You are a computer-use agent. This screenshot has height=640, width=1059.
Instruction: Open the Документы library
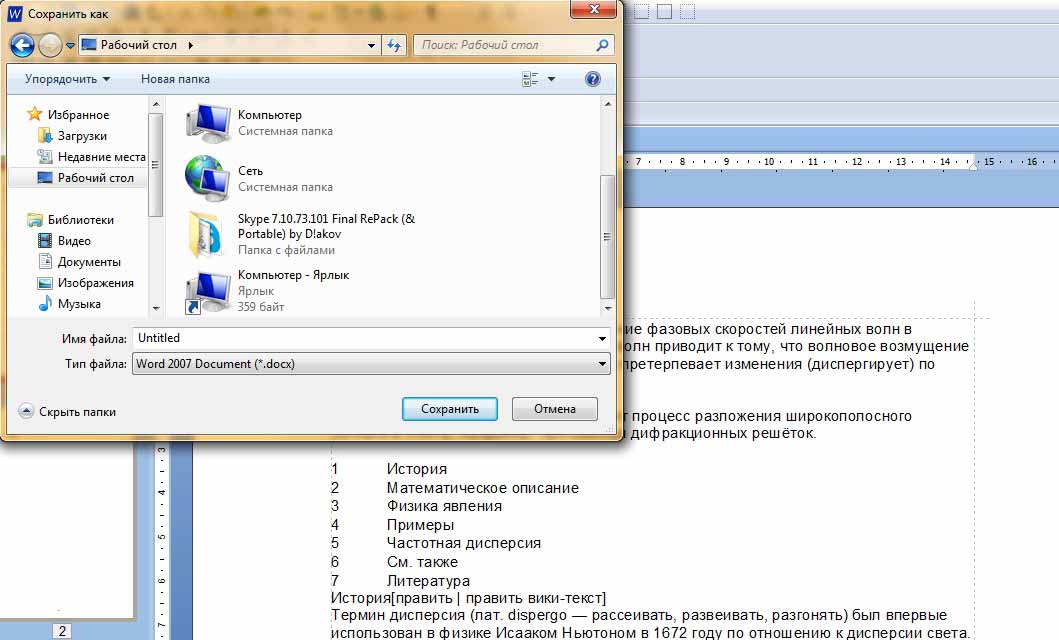click(89, 261)
